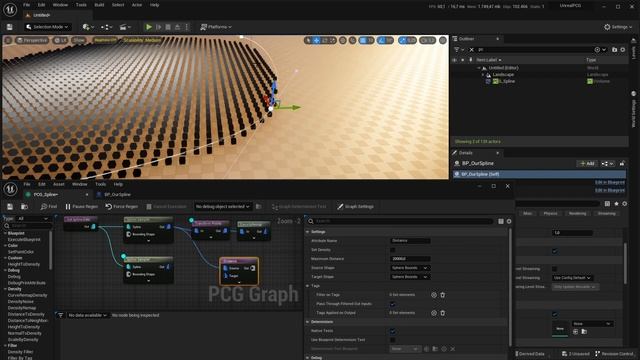Select BP_OurSpline (Self) component row
This screenshot has width=640, height=360.
click(x=539, y=174)
